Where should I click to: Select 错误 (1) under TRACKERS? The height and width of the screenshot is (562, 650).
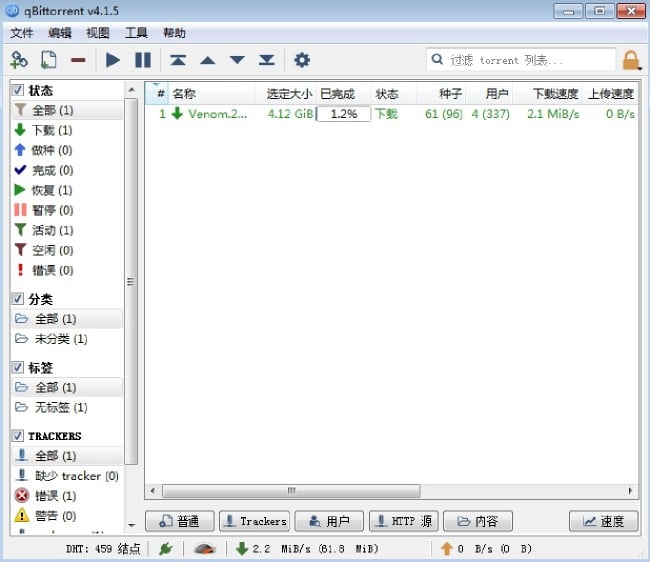tap(68, 496)
